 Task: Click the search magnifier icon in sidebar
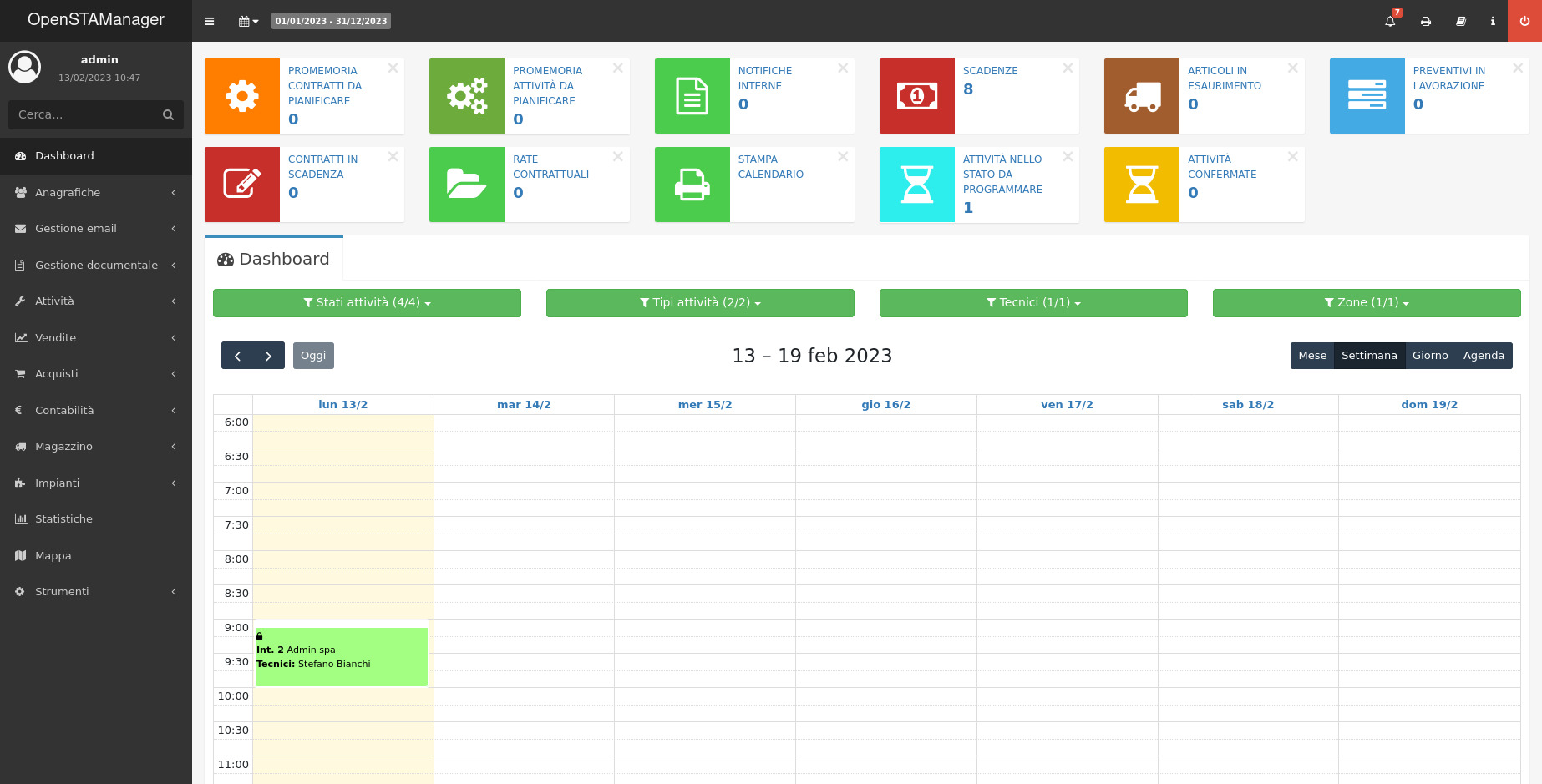168,114
